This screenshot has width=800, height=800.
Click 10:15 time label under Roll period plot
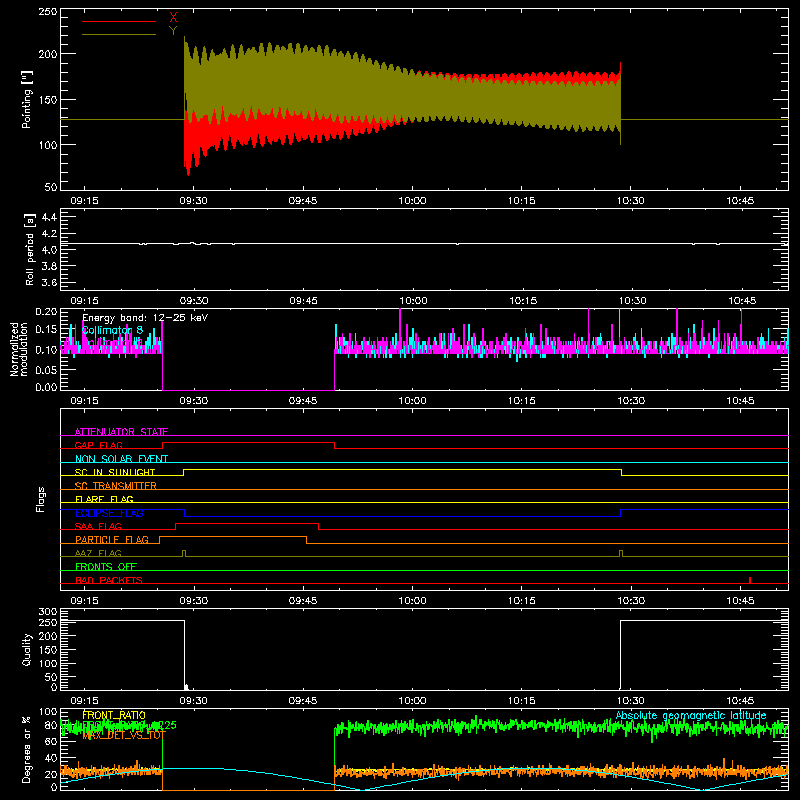pos(523,301)
